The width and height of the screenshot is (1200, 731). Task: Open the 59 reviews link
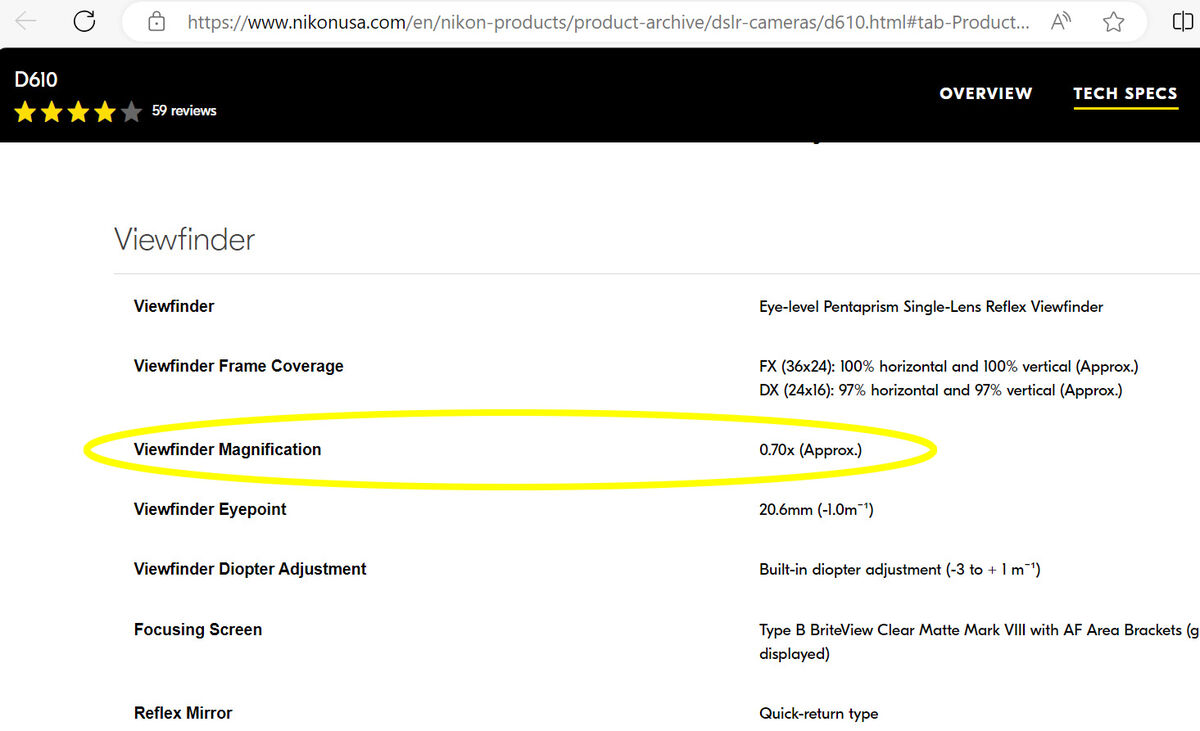pos(184,111)
